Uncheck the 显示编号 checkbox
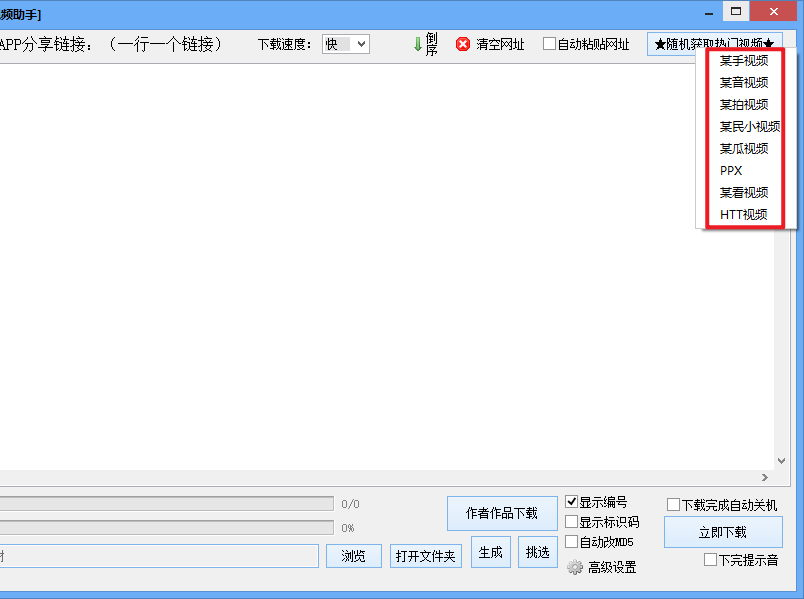Viewport: 804px width, 599px height. click(x=571, y=501)
